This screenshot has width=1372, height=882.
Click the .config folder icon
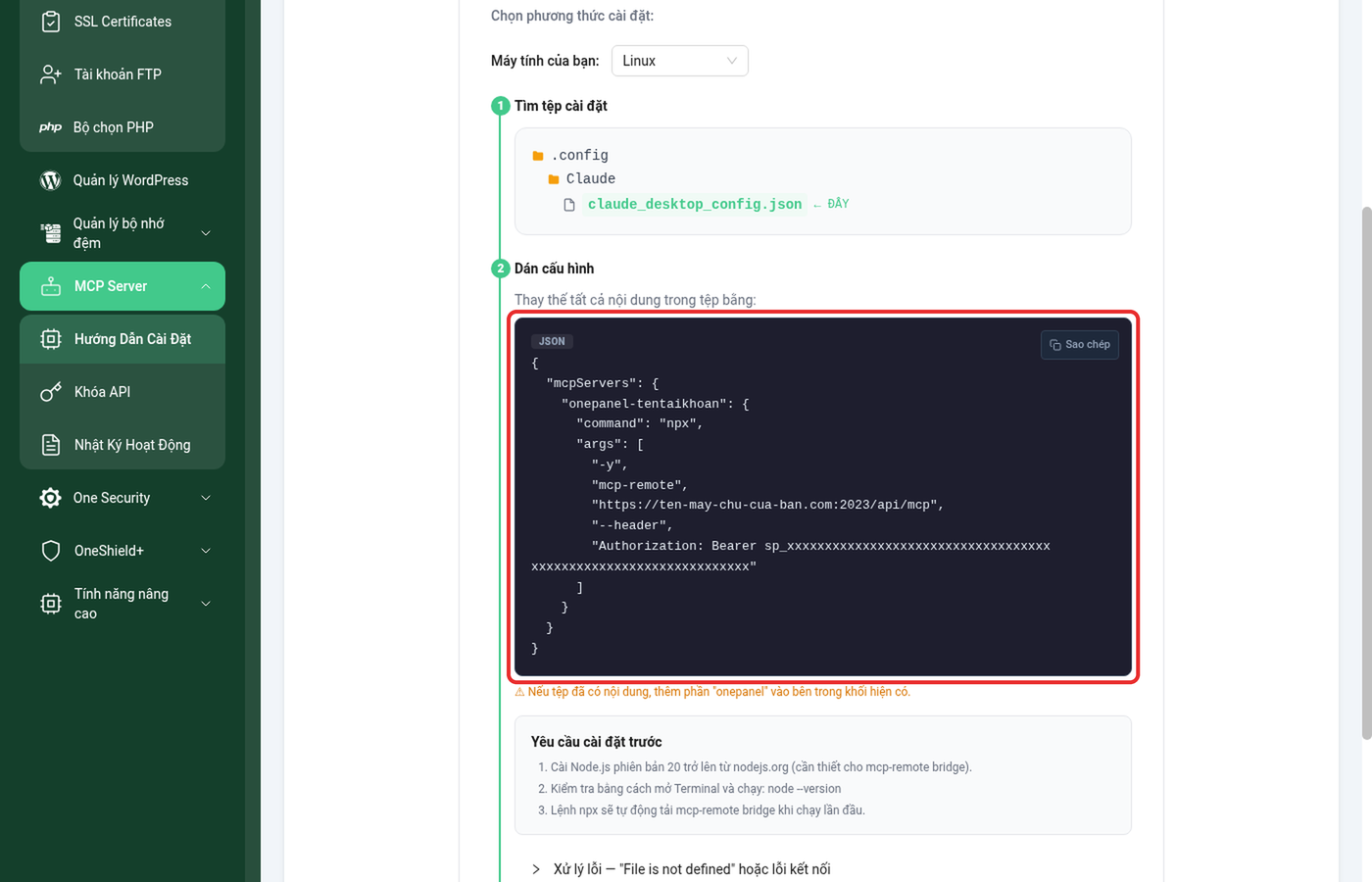point(538,156)
